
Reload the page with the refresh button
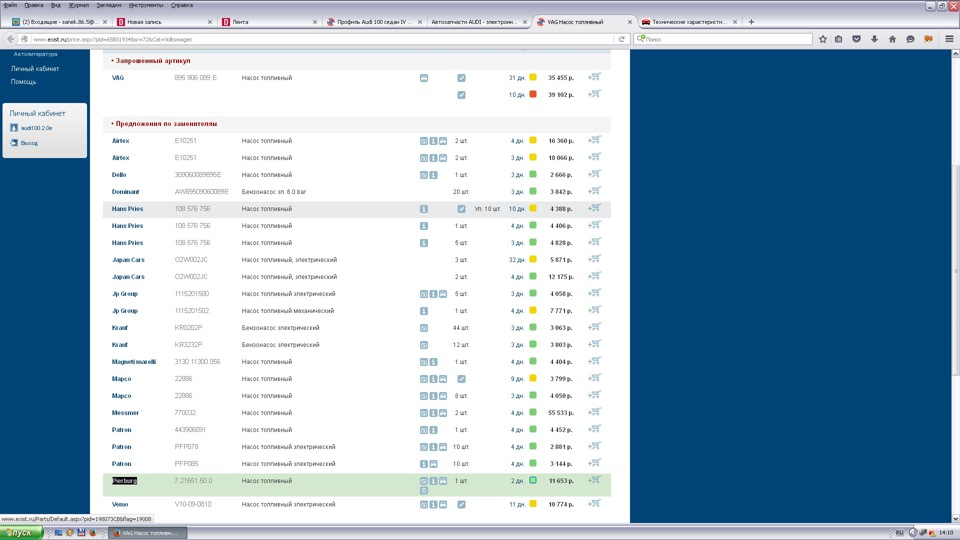click(621, 39)
